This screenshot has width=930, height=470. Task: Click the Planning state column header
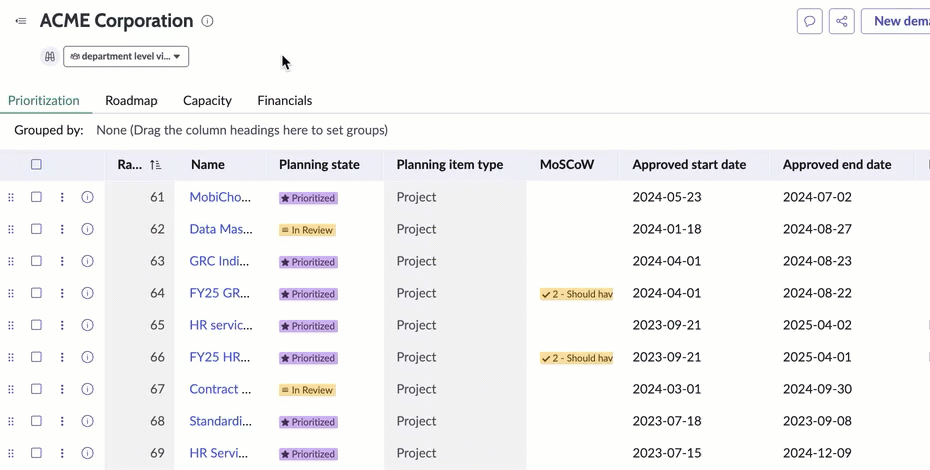coord(319,165)
